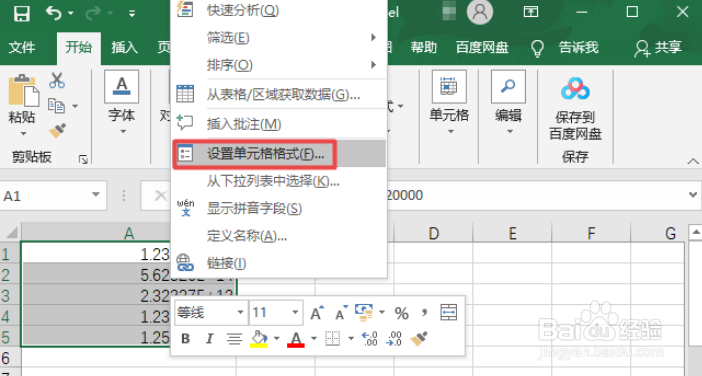
Task: Expand the formula bar chevron
Action: click(x=693, y=195)
